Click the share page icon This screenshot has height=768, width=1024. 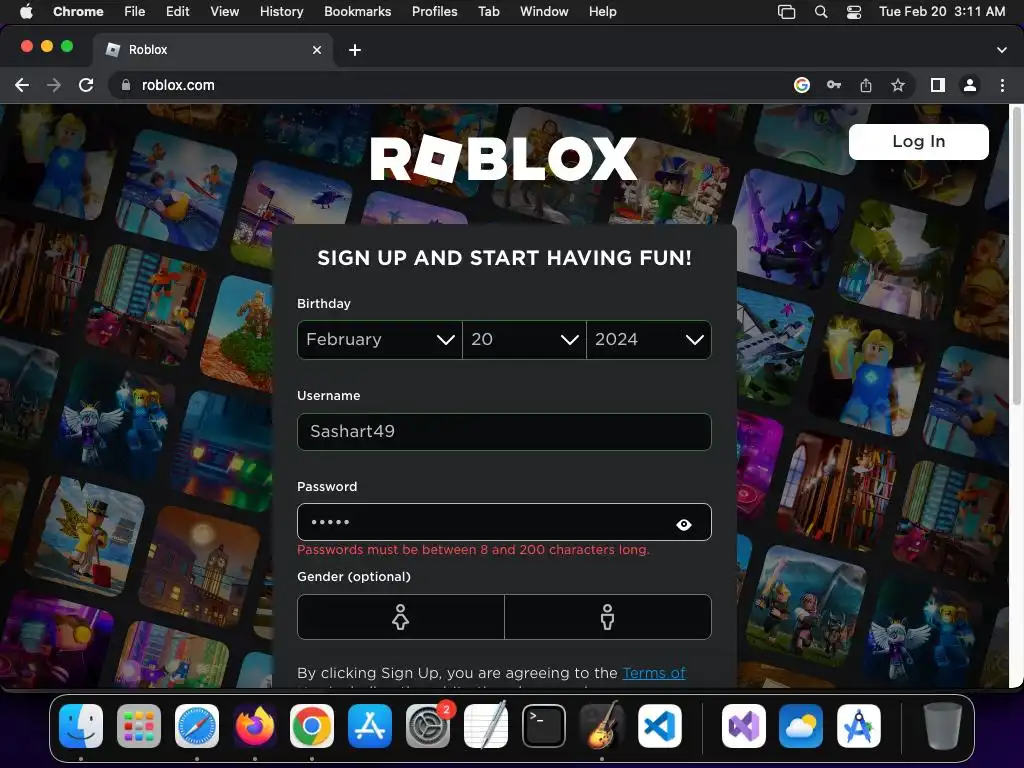tap(866, 85)
